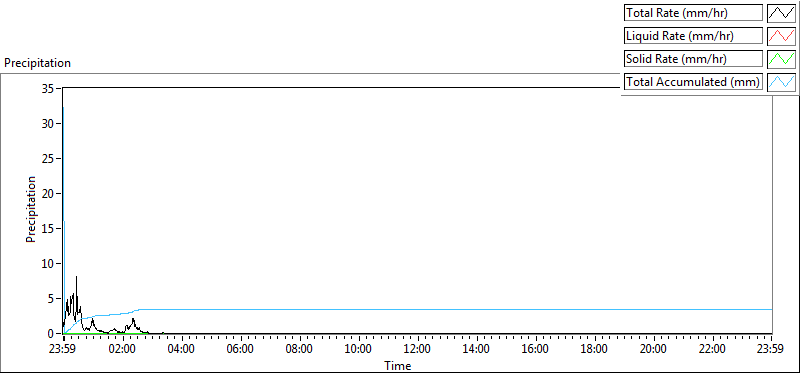Screen dimensions: 800x373
Task: Click the Precipitation graph caption above plot
Action: (37, 63)
